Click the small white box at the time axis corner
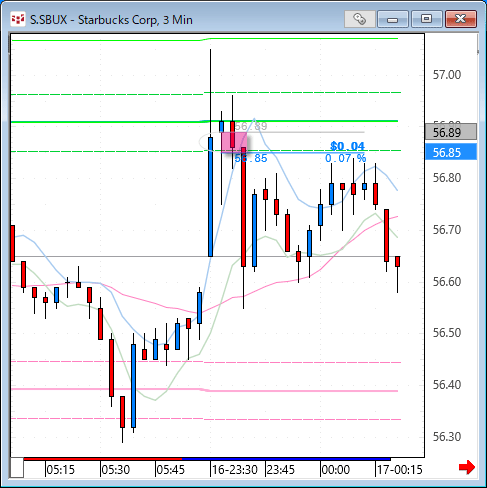Viewport: 487px width, 488px height. pos(17,468)
